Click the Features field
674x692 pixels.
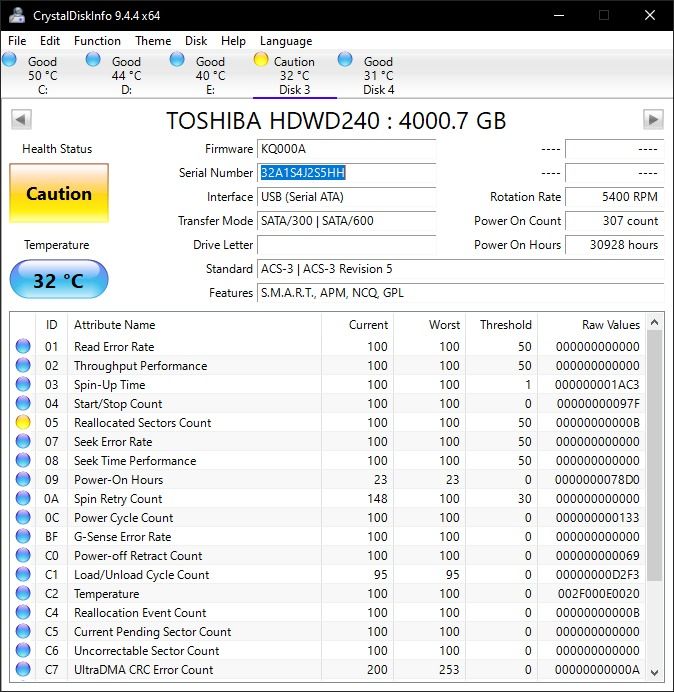(x=460, y=293)
